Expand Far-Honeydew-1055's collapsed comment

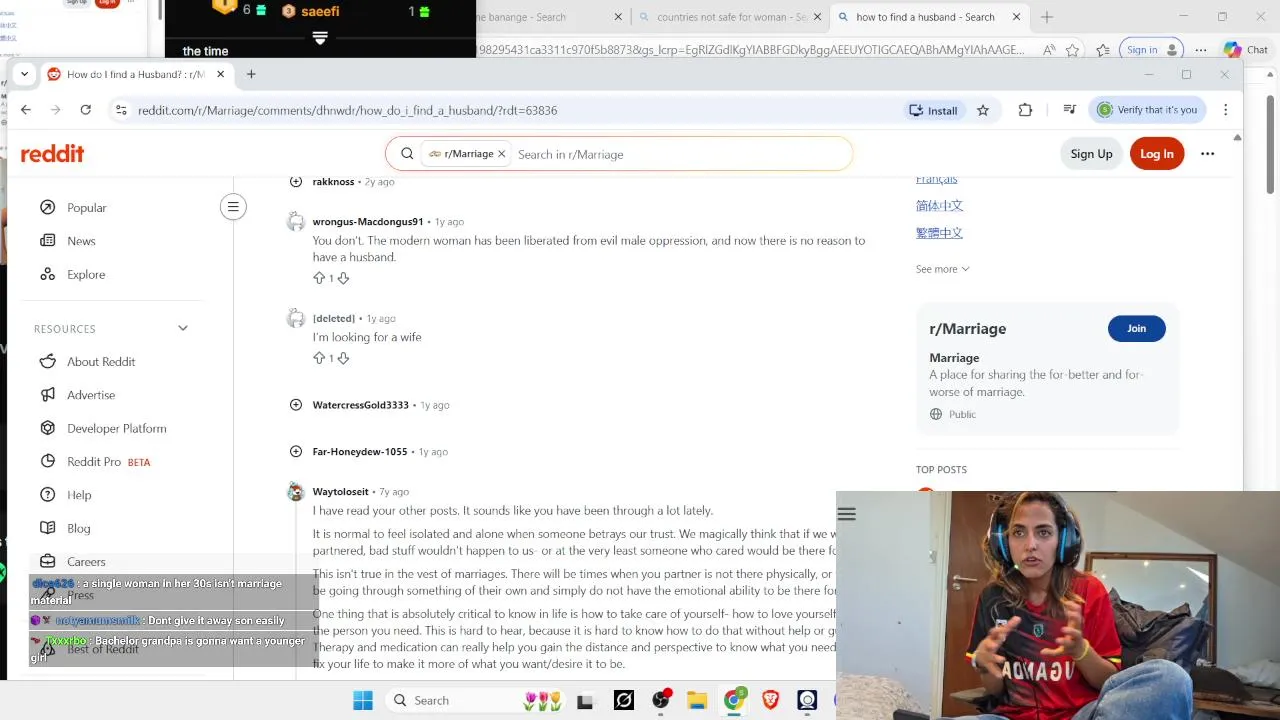click(296, 452)
